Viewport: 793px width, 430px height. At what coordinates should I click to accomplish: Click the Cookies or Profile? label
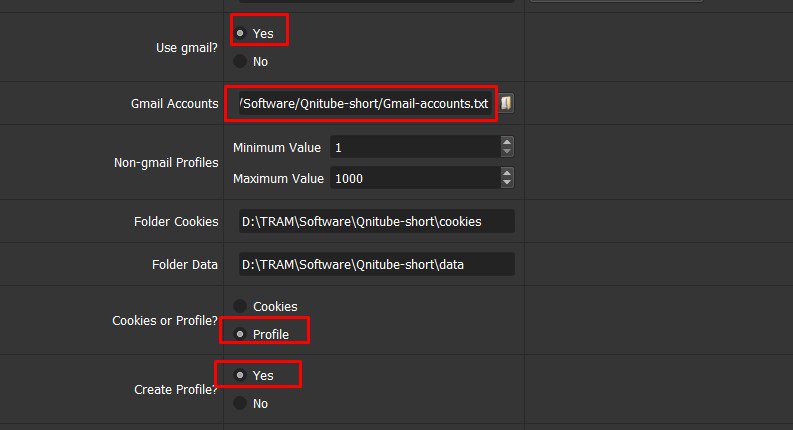[165, 320]
